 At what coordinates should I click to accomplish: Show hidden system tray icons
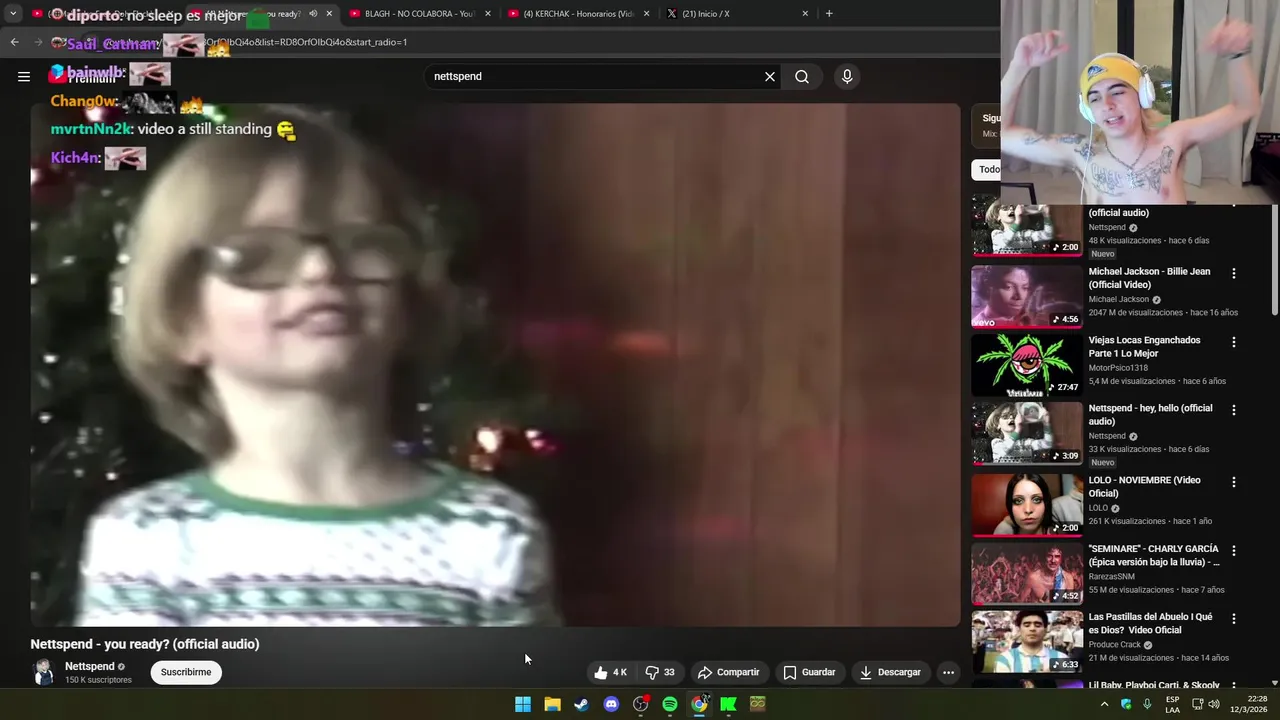pos(1104,704)
